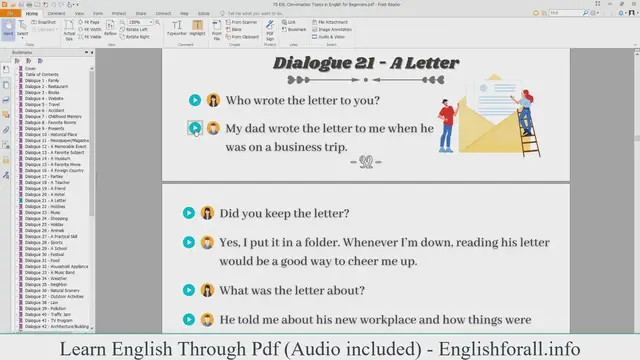Click the zoom in magnifier icon

158,22
